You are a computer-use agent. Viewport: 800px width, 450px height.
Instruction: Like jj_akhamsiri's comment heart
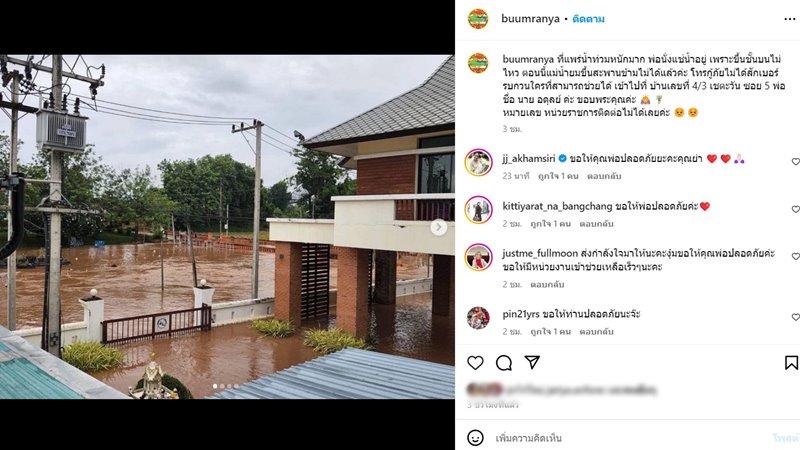795,162
